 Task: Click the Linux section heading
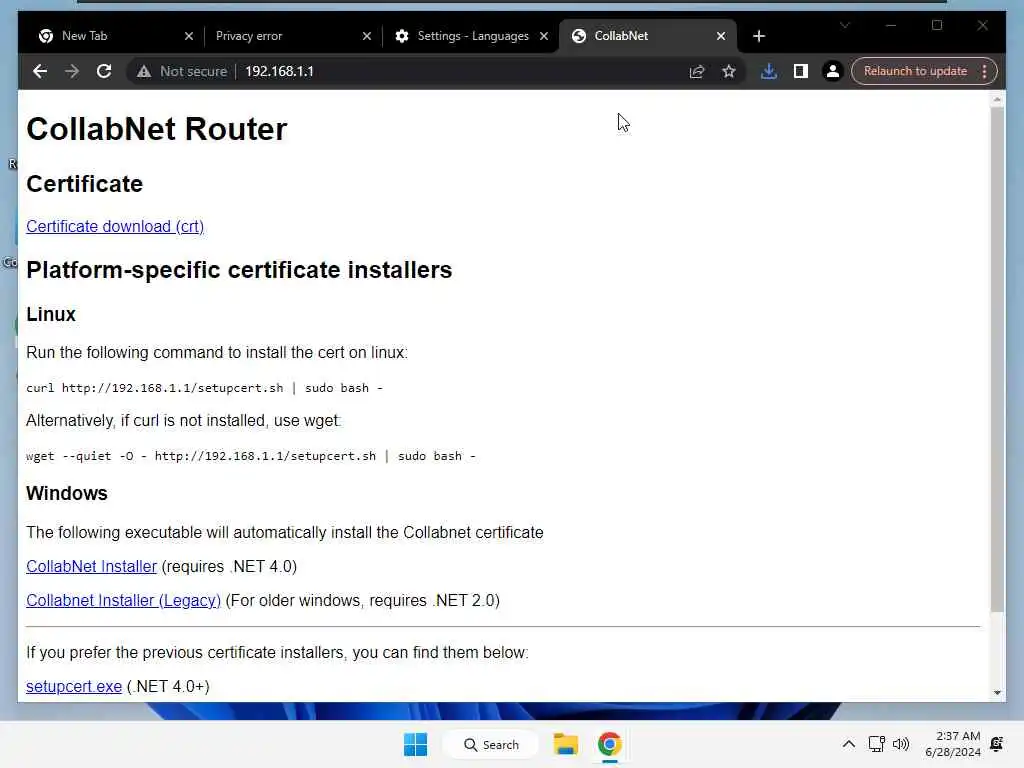(51, 314)
